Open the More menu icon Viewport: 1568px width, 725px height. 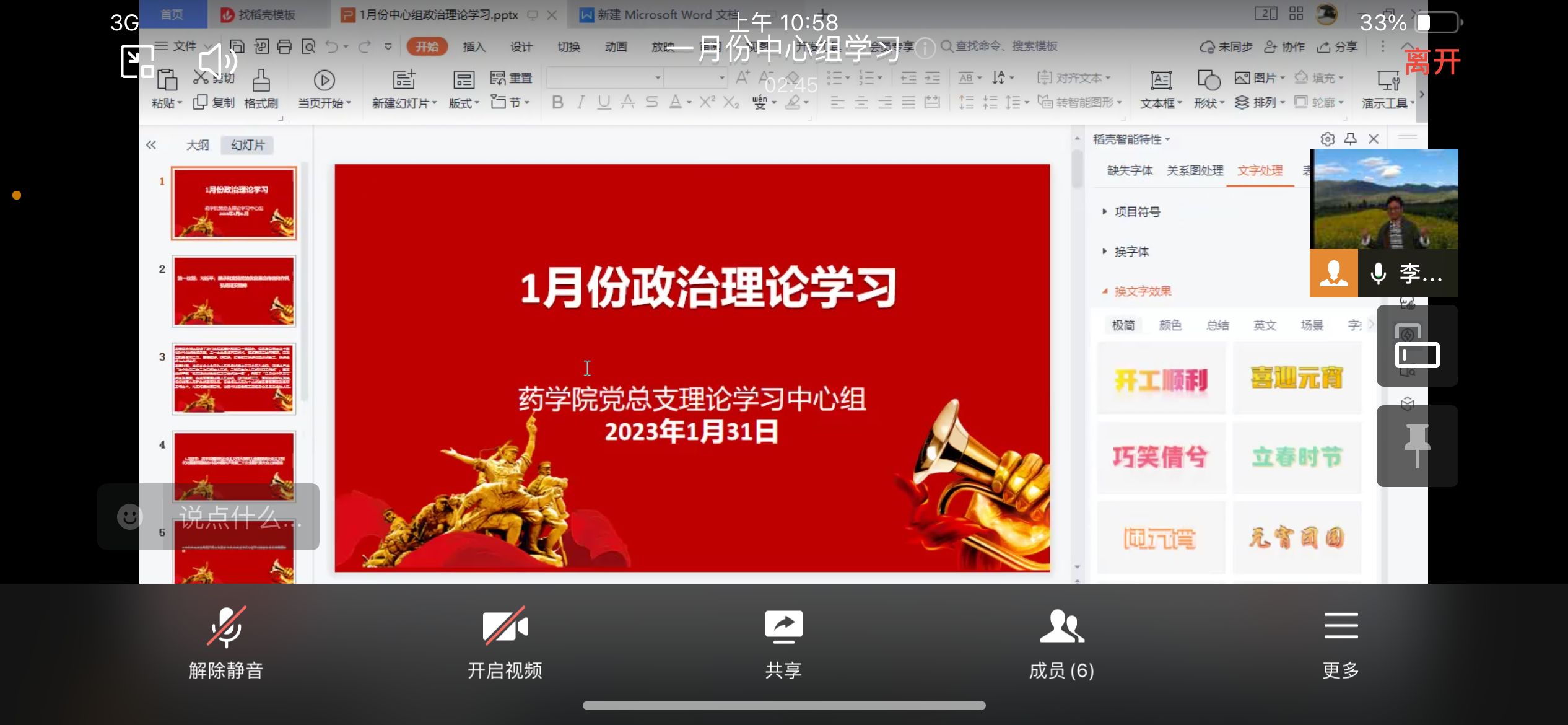click(1341, 627)
